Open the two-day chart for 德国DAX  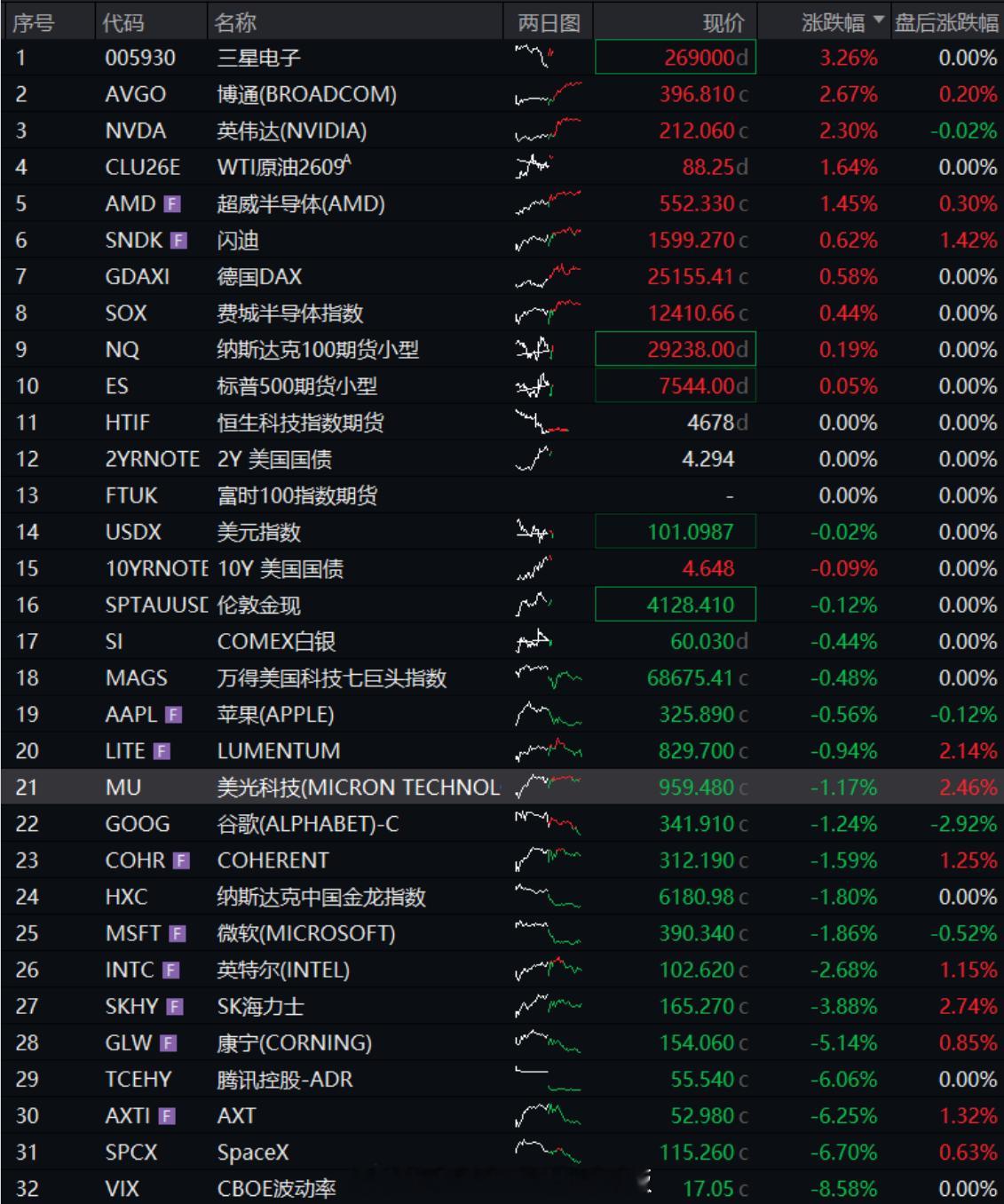point(548,277)
